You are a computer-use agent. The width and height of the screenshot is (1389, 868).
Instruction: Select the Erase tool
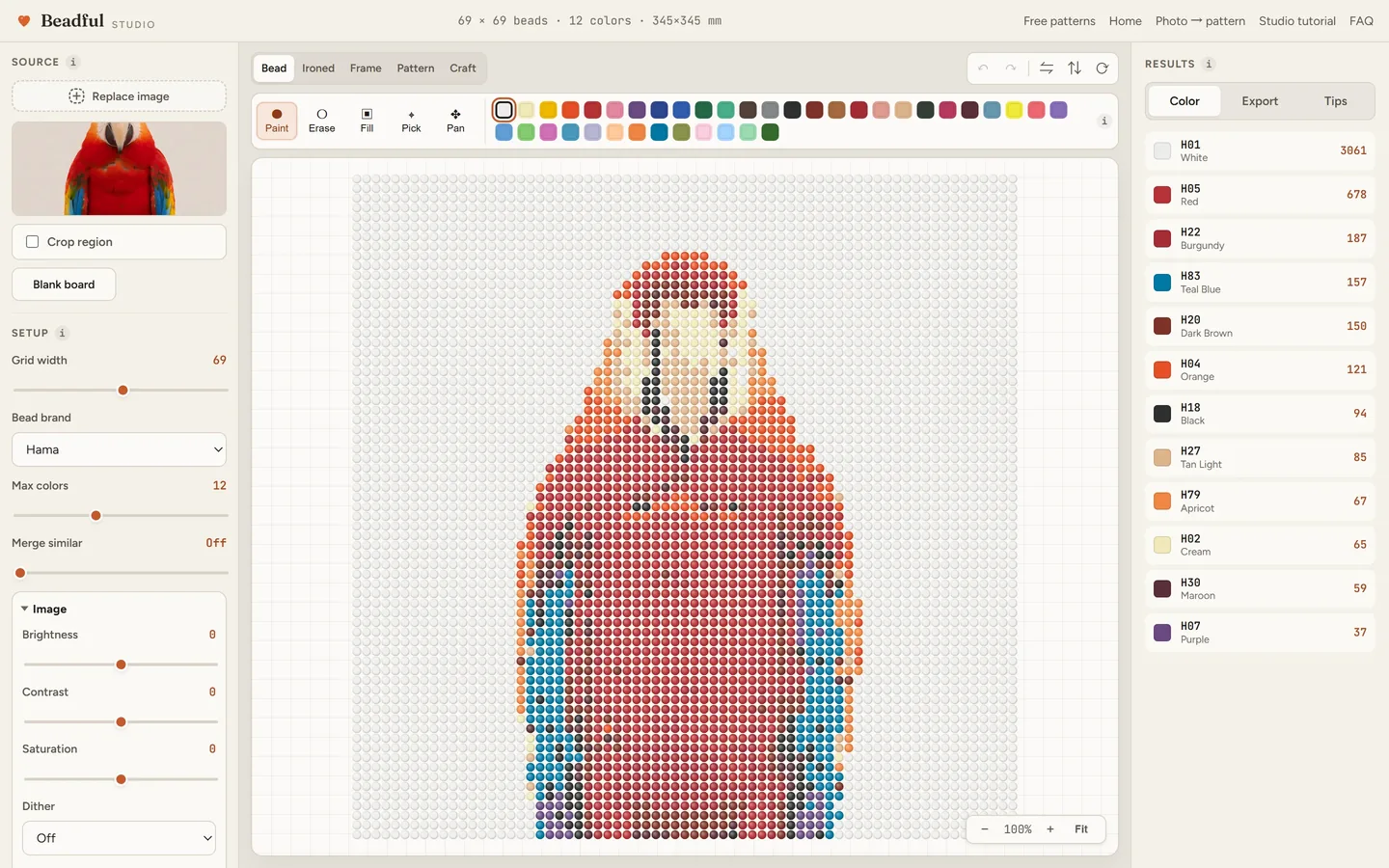click(322, 121)
